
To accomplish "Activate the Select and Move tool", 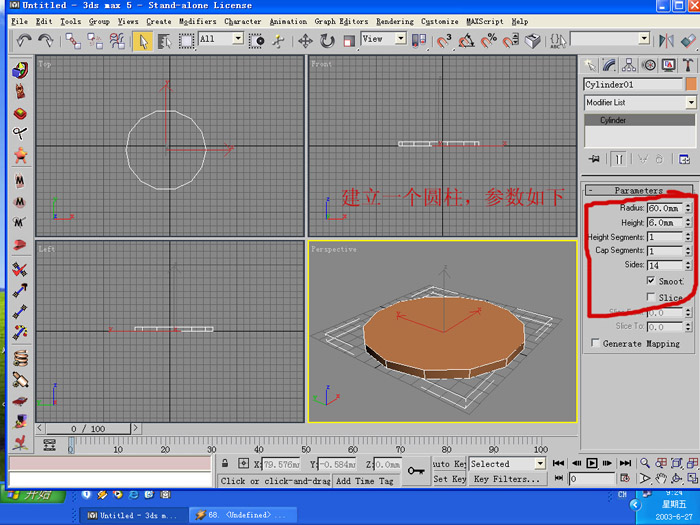I will tap(305, 41).
